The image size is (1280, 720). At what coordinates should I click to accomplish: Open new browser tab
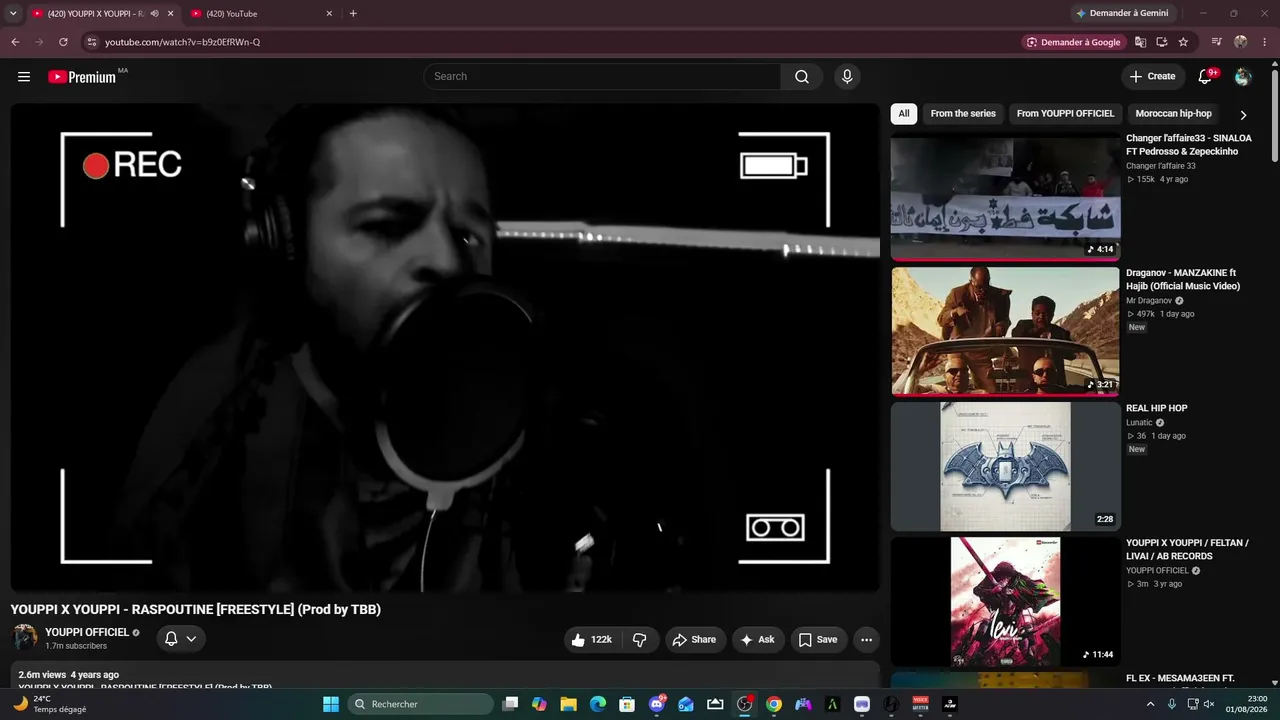[x=353, y=14]
